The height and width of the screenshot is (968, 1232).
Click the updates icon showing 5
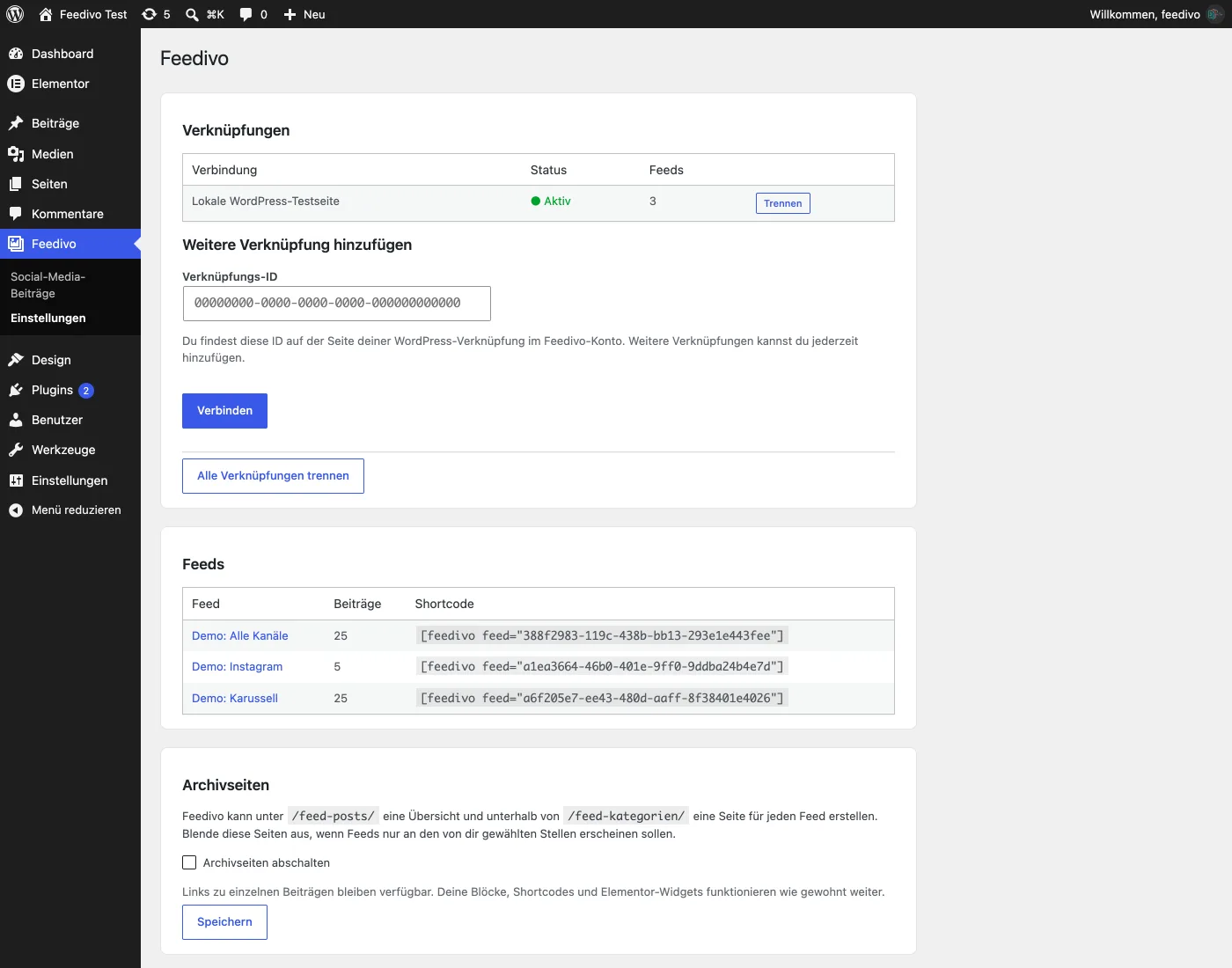[x=150, y=14]
